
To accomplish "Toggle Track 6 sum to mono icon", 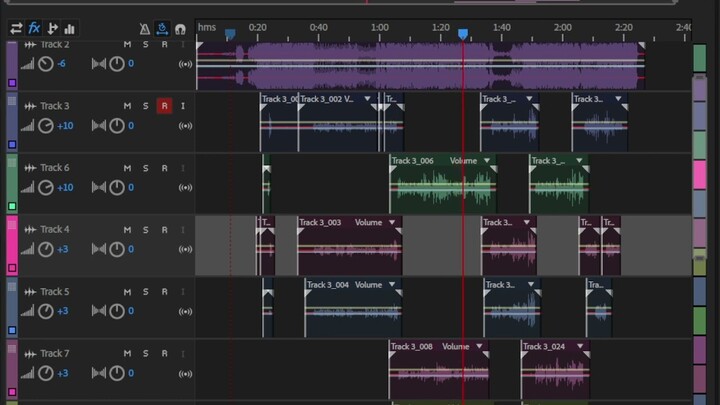I will 185,187.
